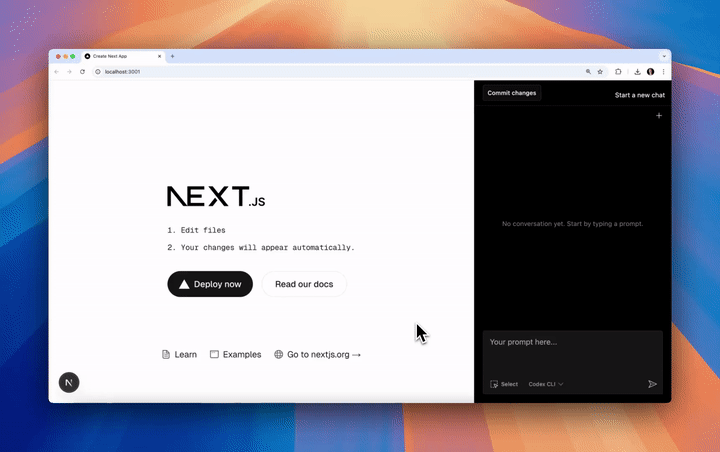This screenshot has height=452, width=720.
Task: Focus the Your prompt here text field
Action: (573, 352)
